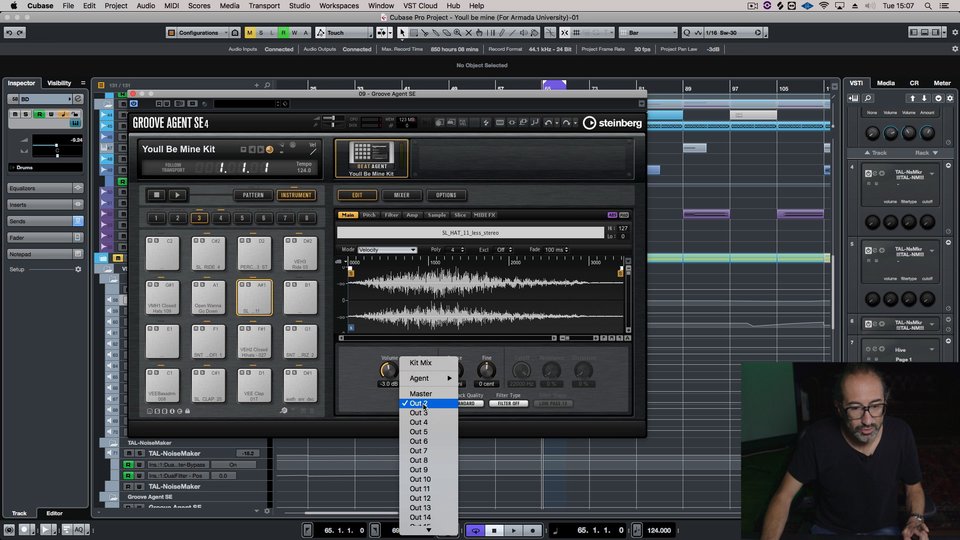
Task: Click the A#1 selected drum pad
Action: [x=254, y=298]
